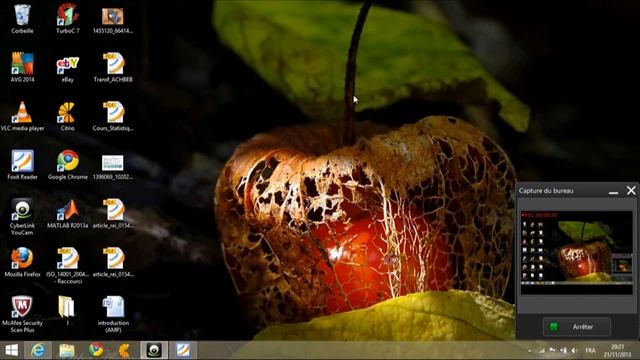Open the Citrio taskbar icon
640x360 pixels.
coord(124,350)
